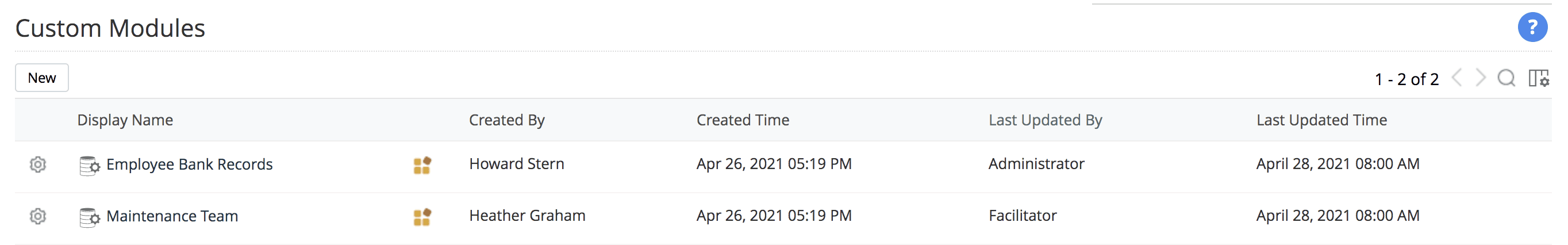Sort by Created Time column header
The width and height of the screenshot is (1568, 245).
pyautogui.click(x=743, y=120)
